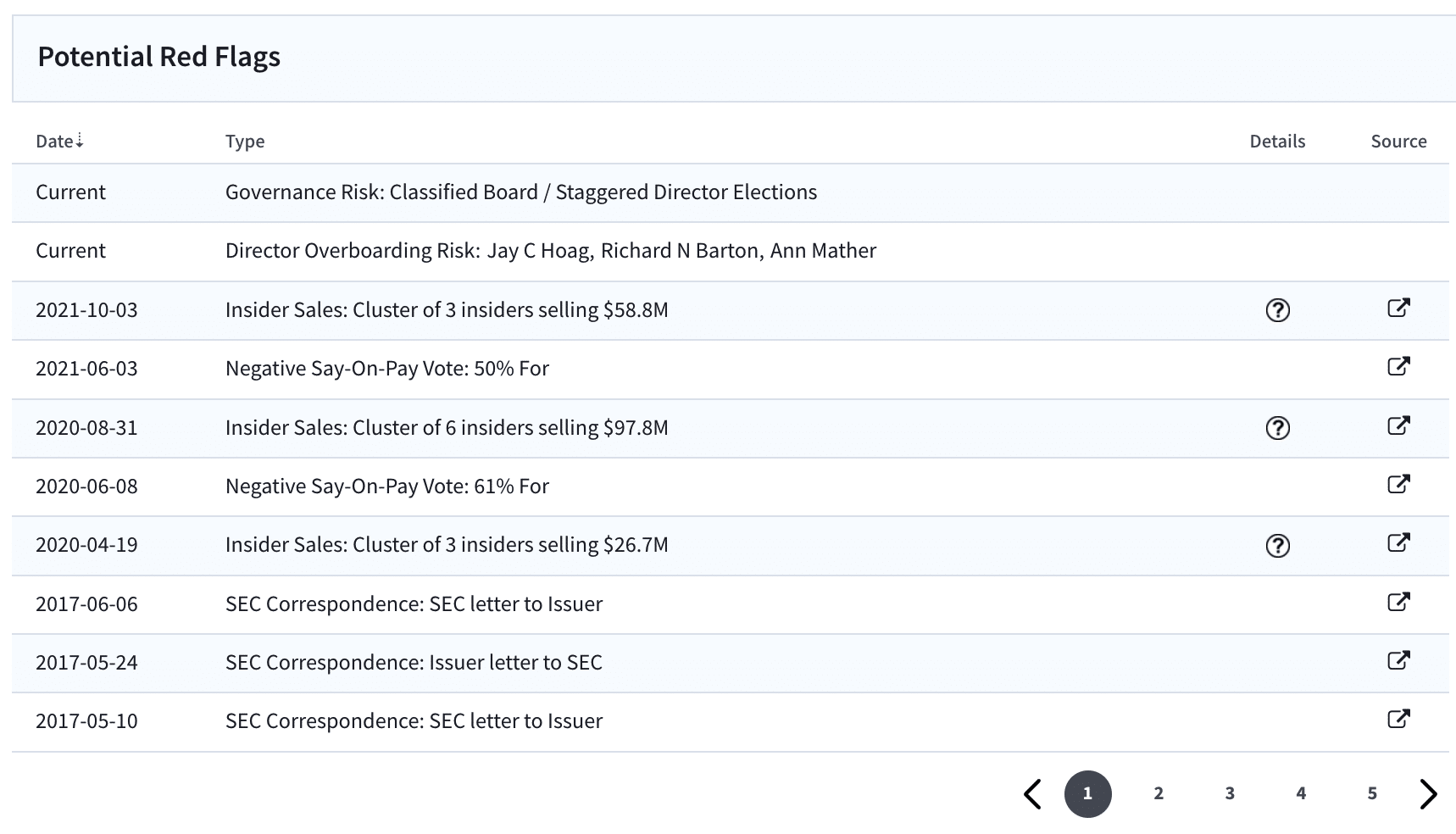Select current page 1 indicator
This screenshot has height=834, width=1456.
pos(1087,794)
